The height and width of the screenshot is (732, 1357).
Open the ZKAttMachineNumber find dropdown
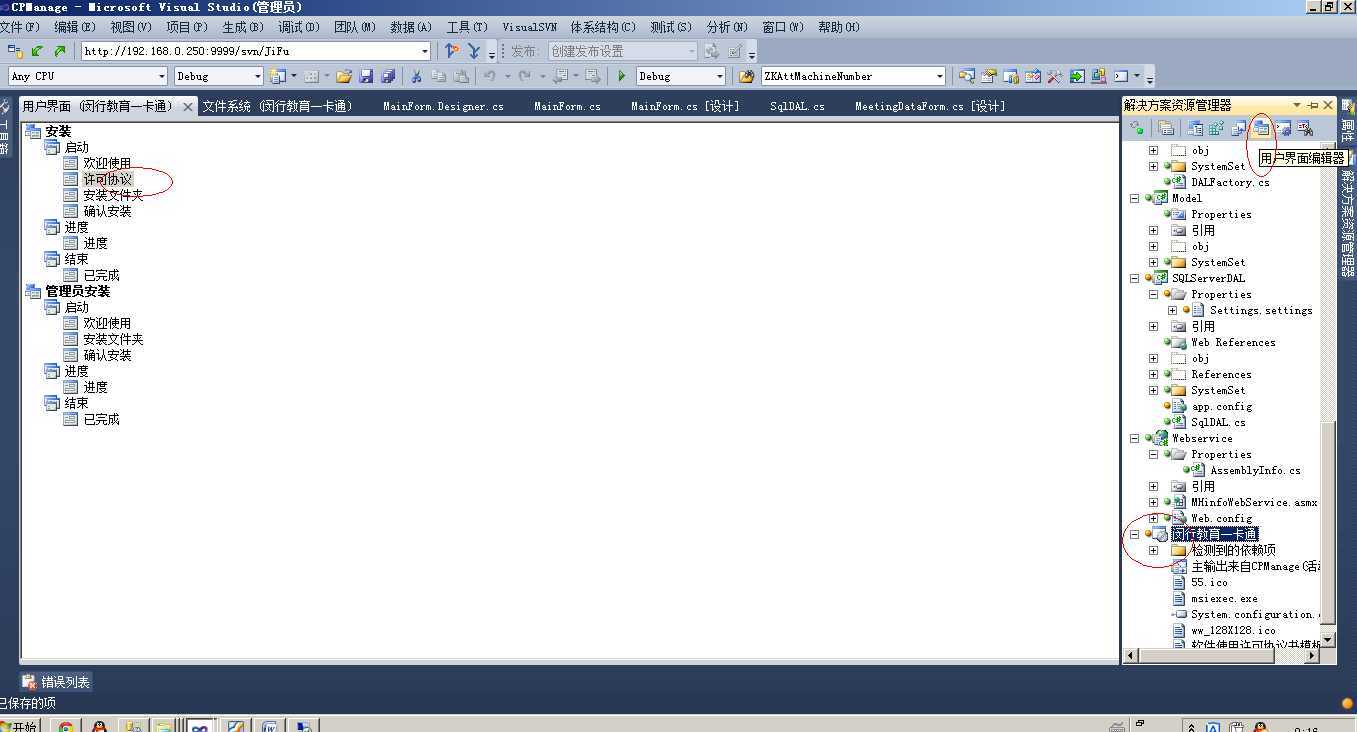(940, 76)
